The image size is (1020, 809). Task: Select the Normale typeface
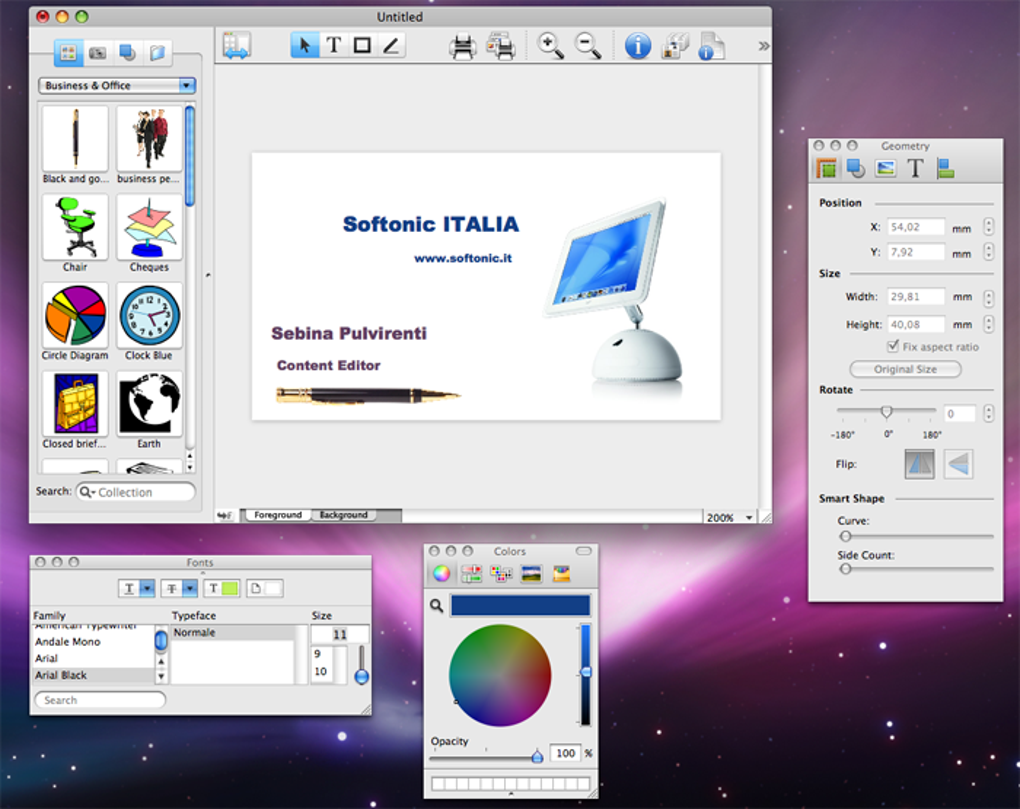(x=233, y=632)
